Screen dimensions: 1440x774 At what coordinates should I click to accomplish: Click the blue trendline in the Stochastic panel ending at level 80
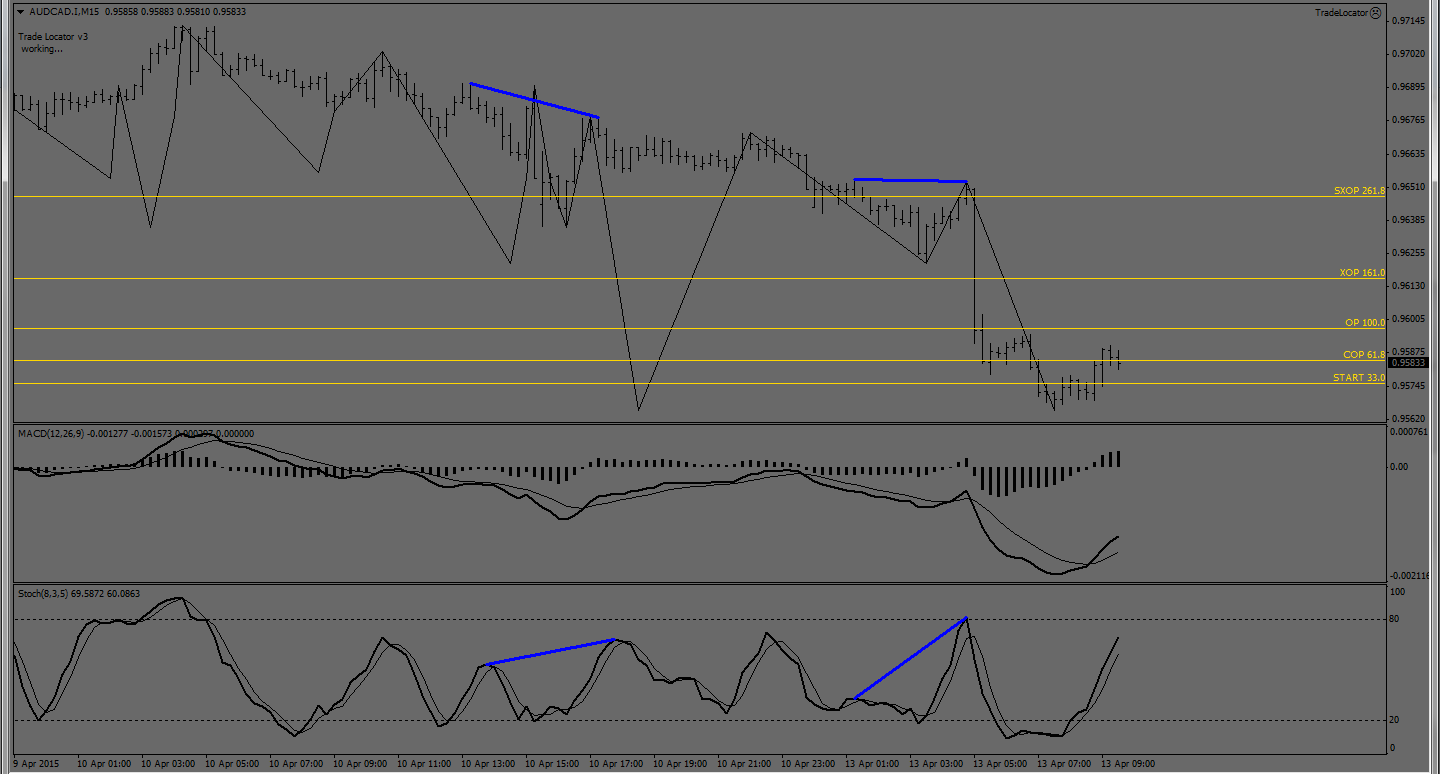click(910, 658)
